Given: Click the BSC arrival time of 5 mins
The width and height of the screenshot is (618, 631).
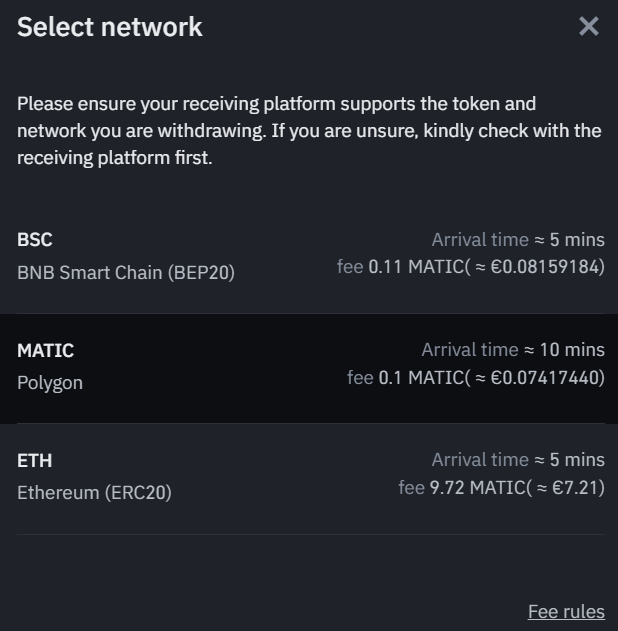Looking at the screenshot, I should [x=518, y=240].
